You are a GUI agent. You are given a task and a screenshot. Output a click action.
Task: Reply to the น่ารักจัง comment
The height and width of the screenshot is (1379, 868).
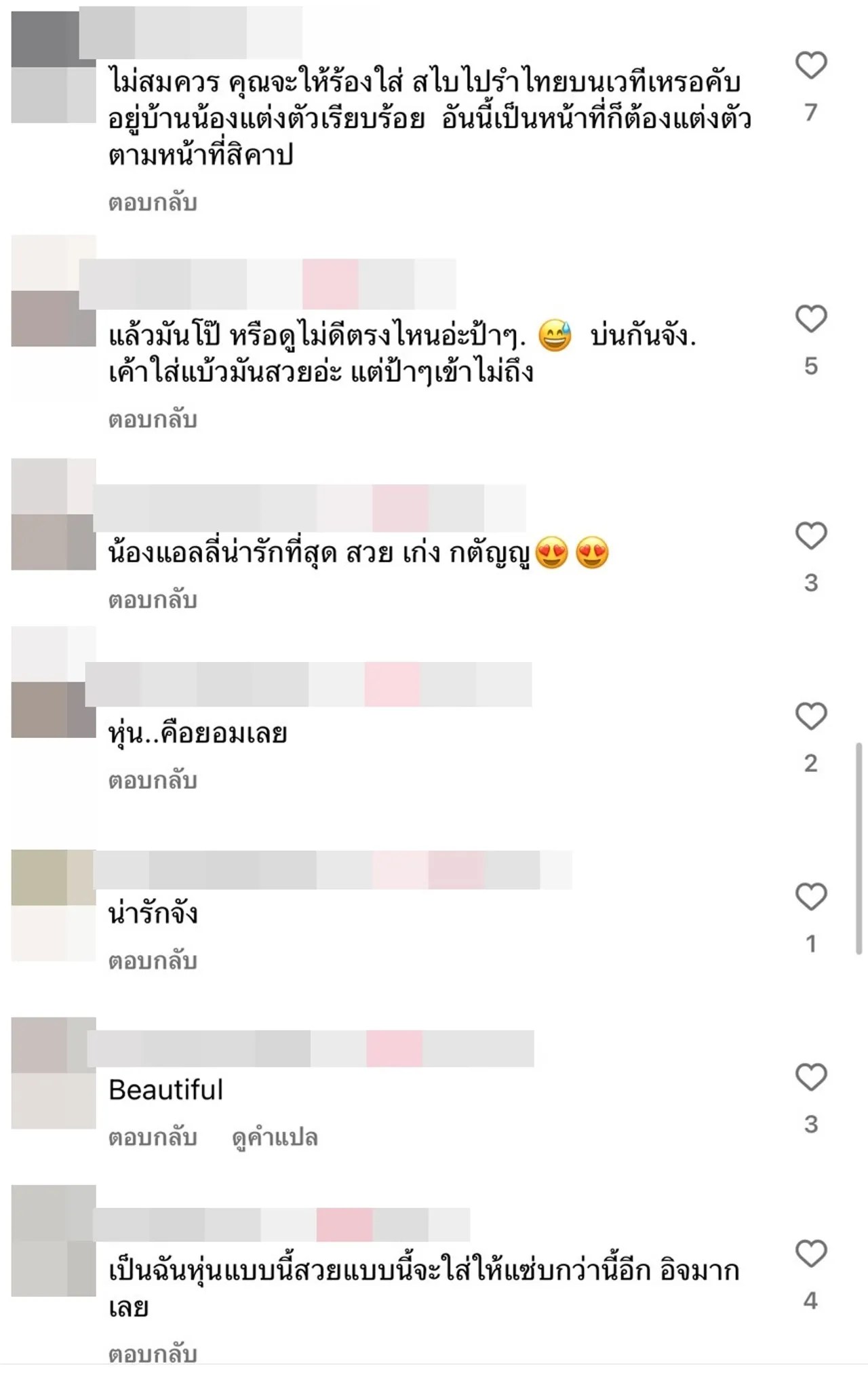[153, 961]
